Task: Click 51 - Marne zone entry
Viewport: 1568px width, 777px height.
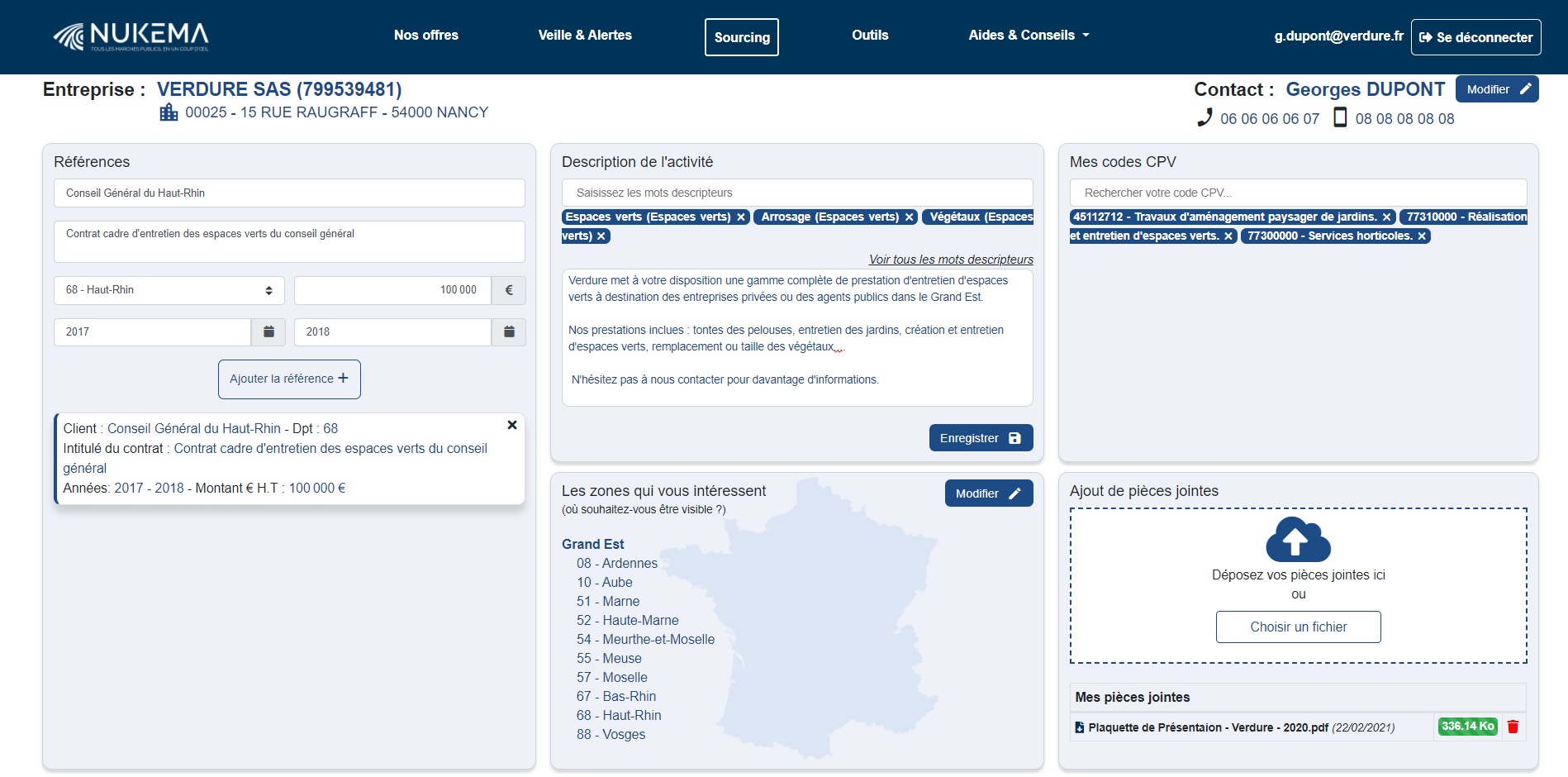Action: click(608, 602)
